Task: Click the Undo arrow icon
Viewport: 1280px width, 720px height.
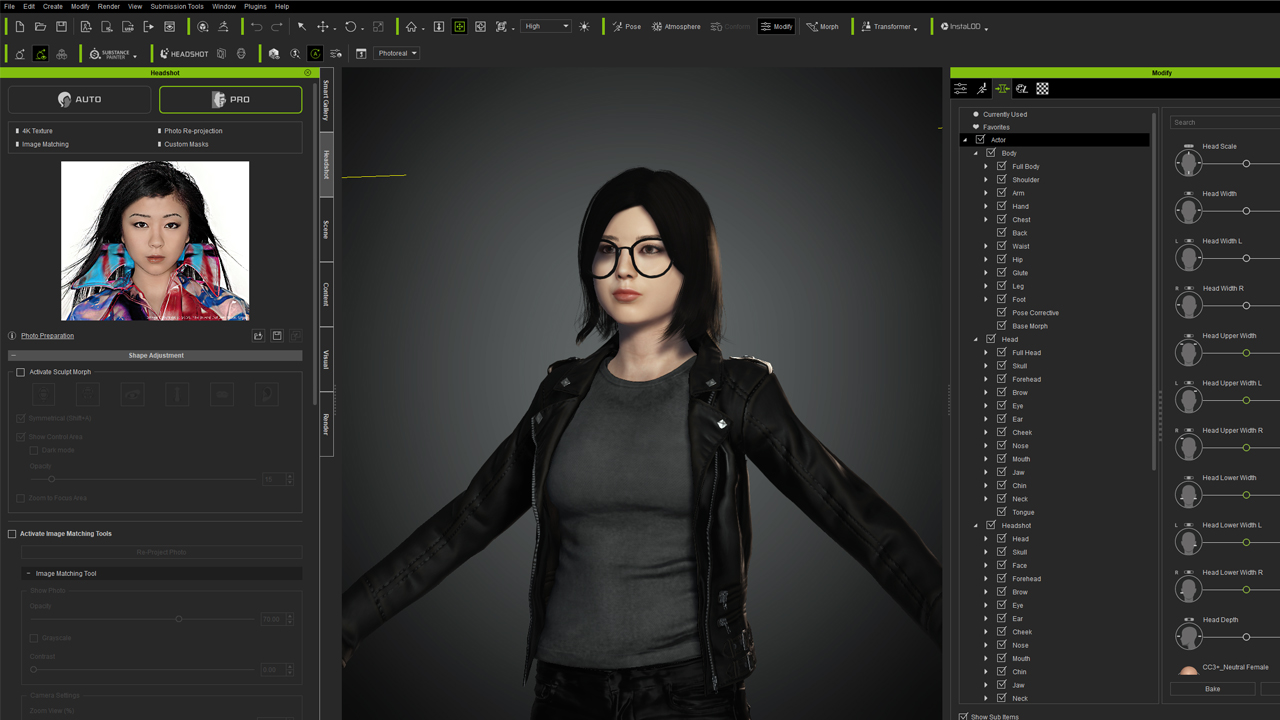Action: [256, 26]
